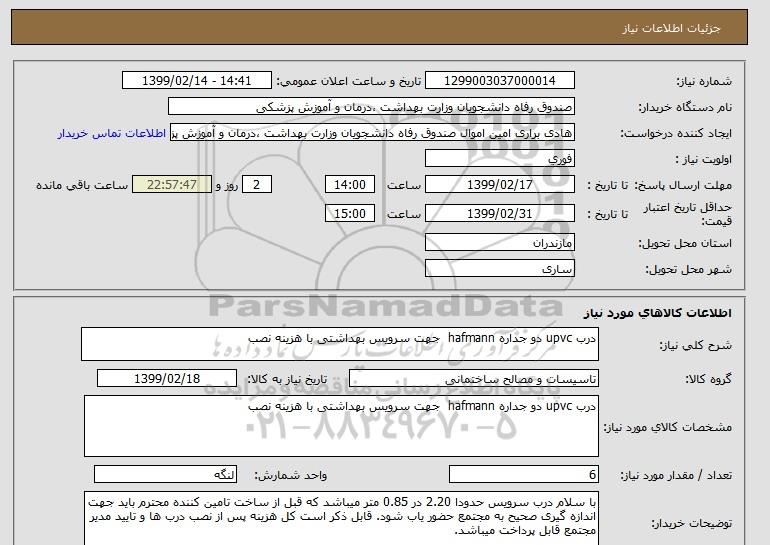Click label حداقل تاریخ اعتبار قیمت
The height and width of the screenshot is (545, 770).
click(688, 214)
